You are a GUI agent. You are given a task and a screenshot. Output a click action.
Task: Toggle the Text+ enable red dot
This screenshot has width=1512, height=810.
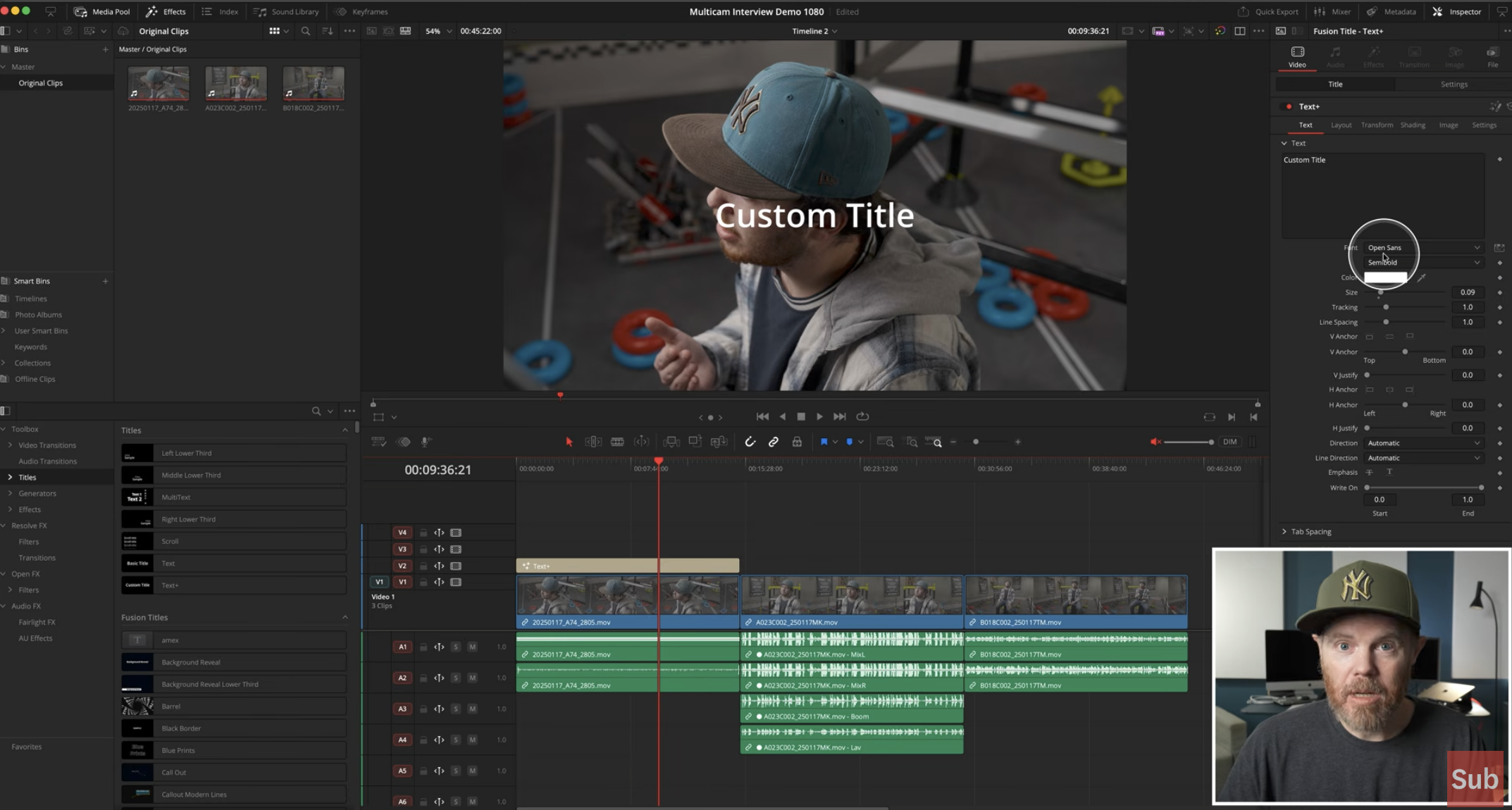[1289, 106]
